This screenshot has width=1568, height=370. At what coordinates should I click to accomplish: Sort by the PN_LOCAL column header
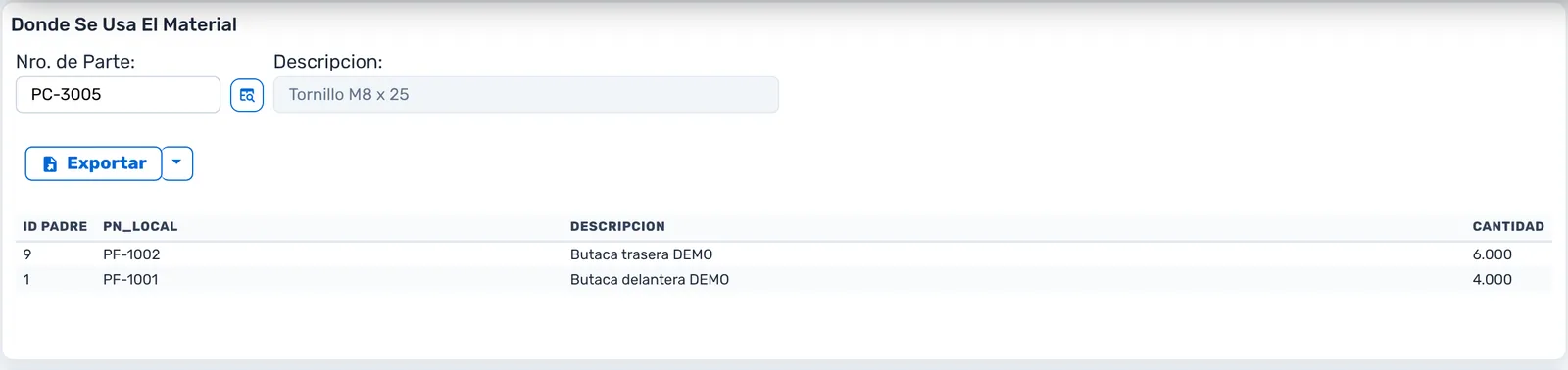tap(140, 226)
